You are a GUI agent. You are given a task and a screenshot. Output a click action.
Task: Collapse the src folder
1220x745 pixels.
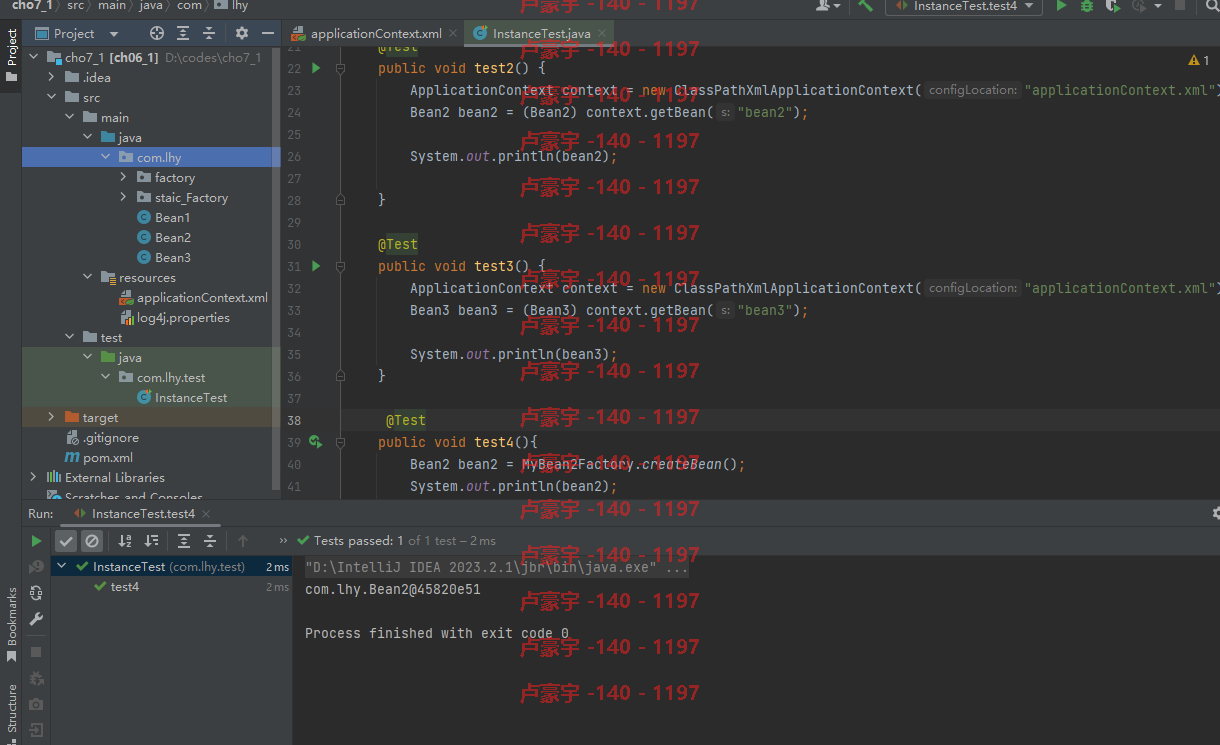(52, 97)
